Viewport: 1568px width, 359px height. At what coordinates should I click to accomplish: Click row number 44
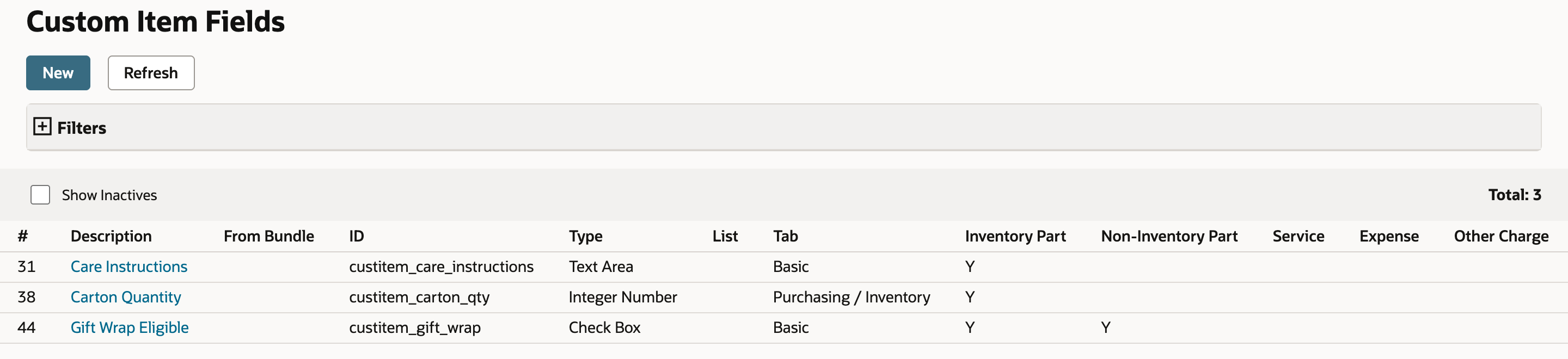coord(26,327)
